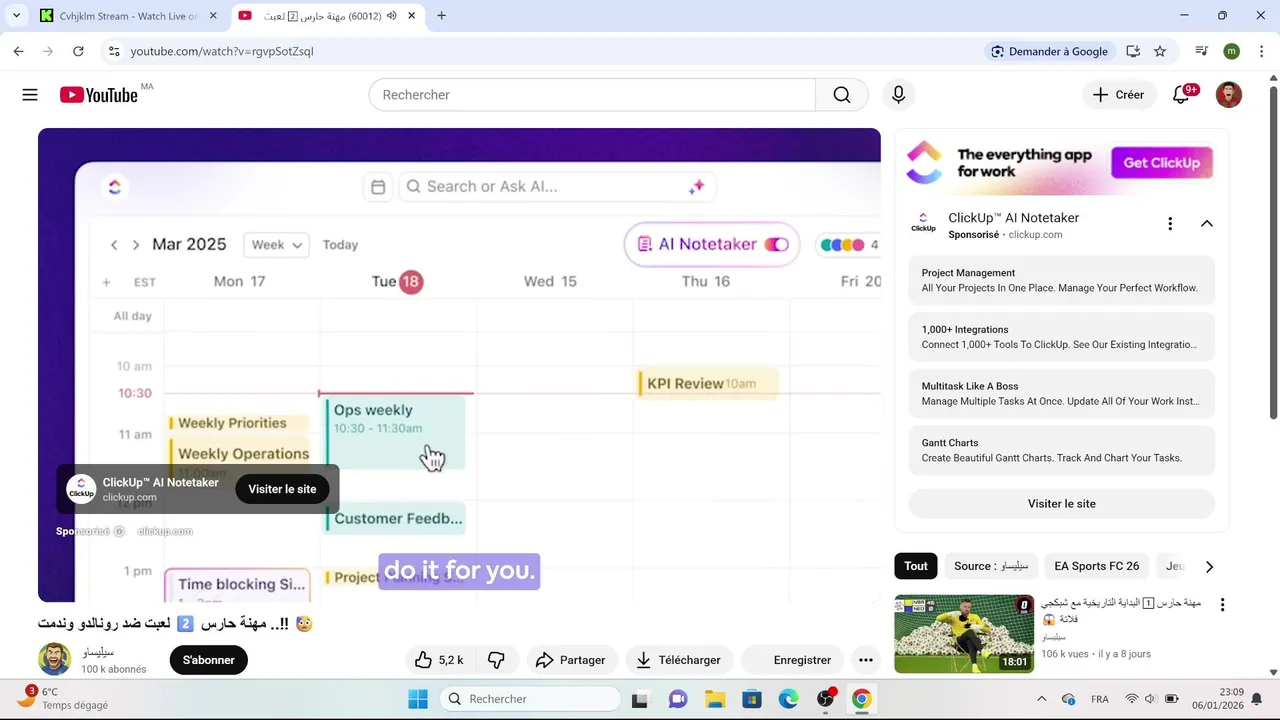Click the Créer button

coord(1118,95)
